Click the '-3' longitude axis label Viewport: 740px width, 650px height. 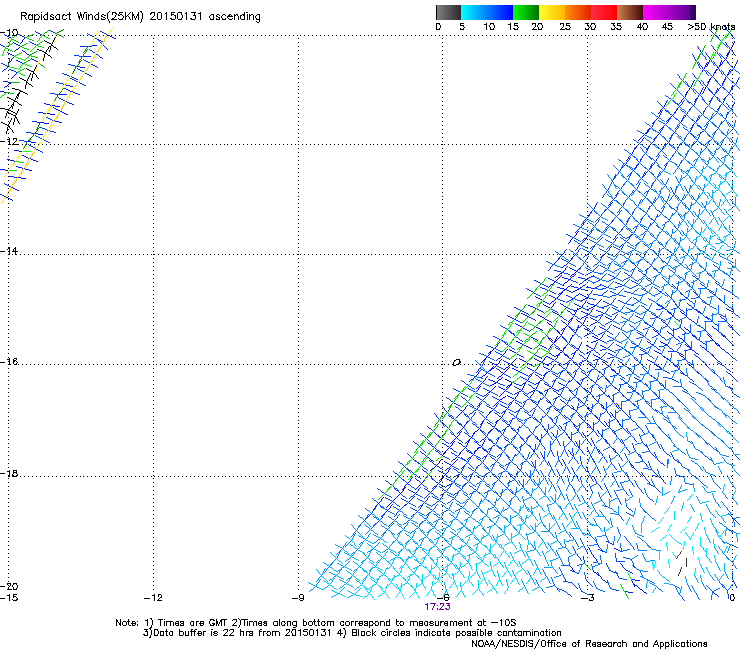pyautogui.click(x=587, y=598)
